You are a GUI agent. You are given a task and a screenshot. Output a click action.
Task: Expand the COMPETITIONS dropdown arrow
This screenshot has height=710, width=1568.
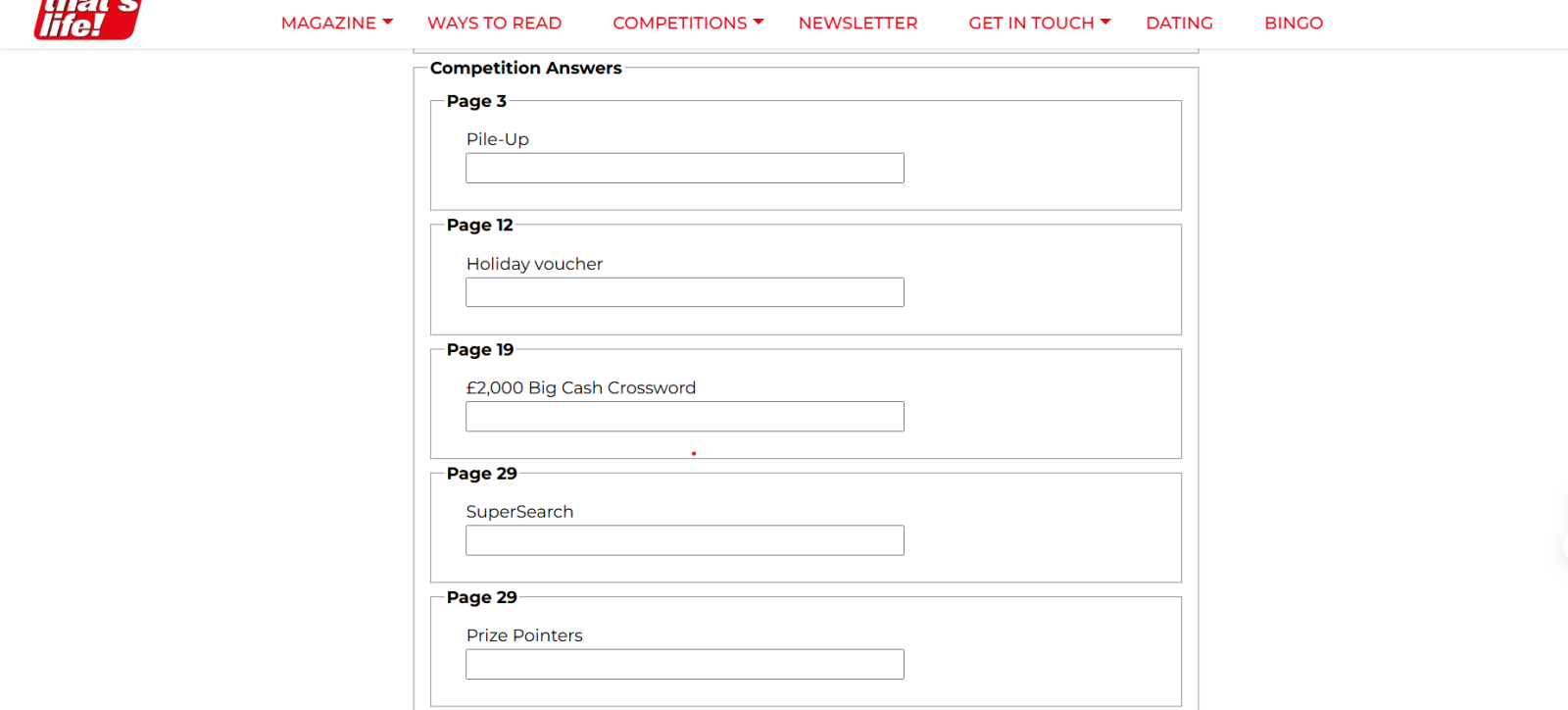click(759, 22)
